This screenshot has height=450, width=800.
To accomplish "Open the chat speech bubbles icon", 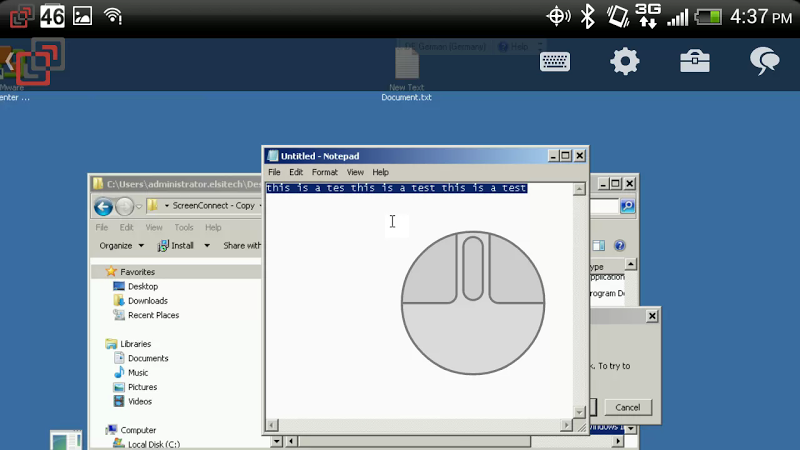I will tap(765, 61).
